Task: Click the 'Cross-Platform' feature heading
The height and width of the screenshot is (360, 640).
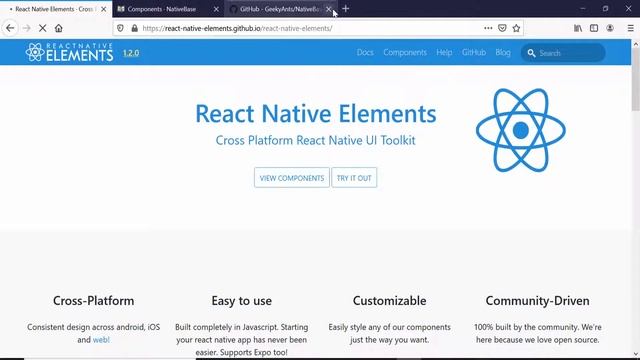Action: pyautogui.click(x=93, y=301)
